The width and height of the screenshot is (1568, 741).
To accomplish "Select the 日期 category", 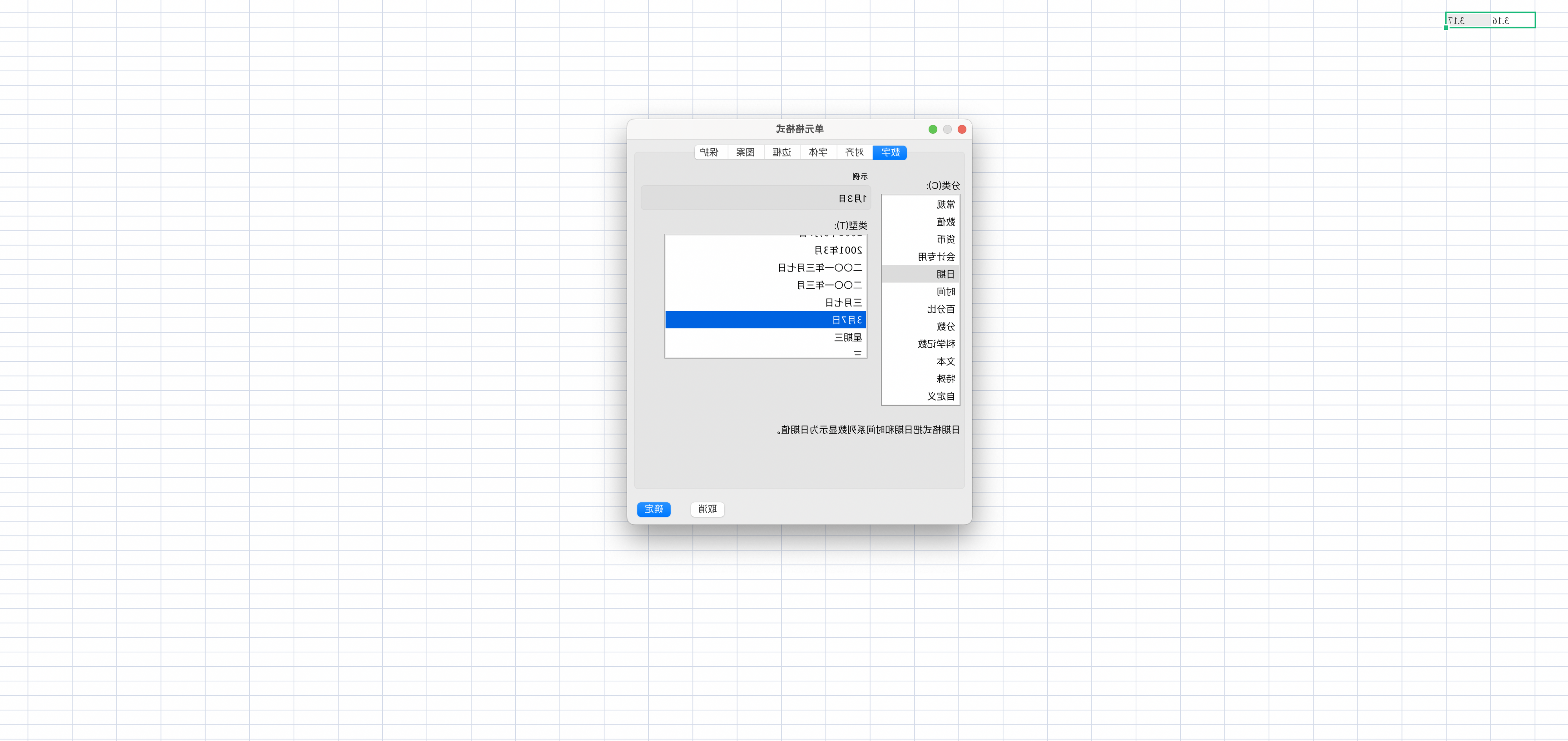I will 920,274.
